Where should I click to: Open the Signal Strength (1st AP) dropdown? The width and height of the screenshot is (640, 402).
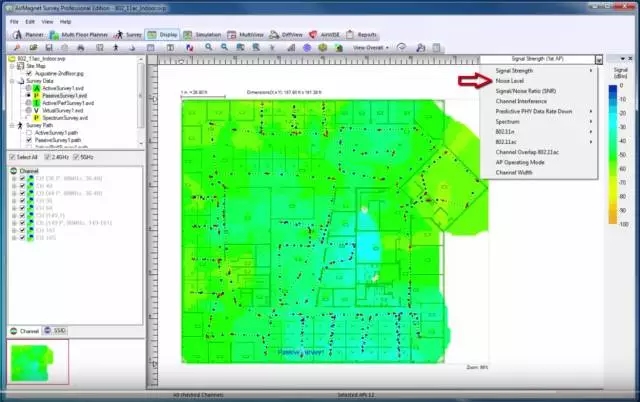click(x=541, y=60)
